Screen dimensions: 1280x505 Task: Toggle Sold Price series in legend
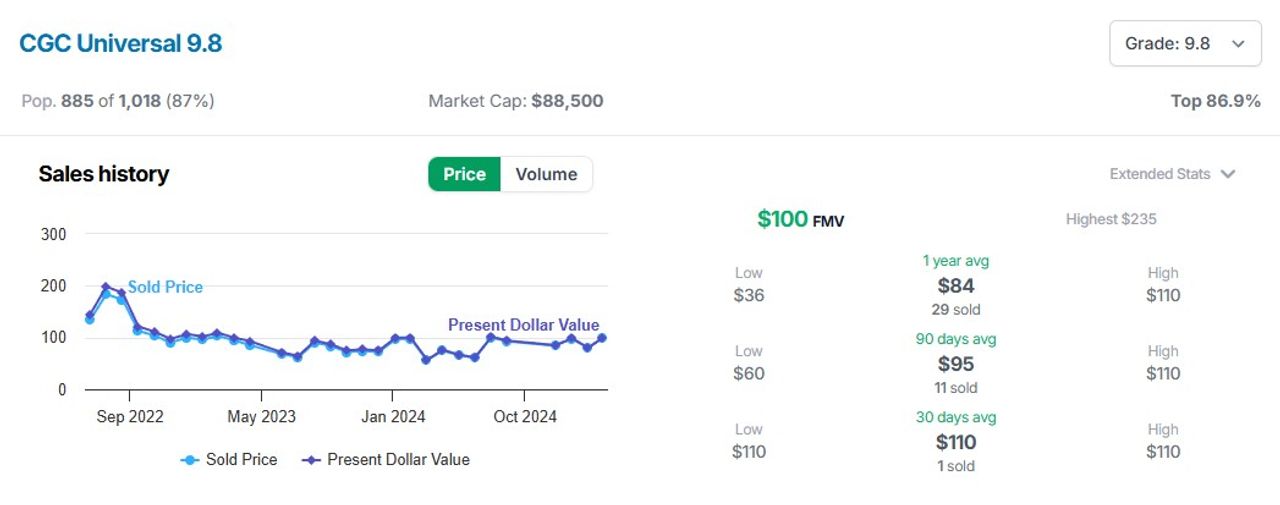click(229, 460)
